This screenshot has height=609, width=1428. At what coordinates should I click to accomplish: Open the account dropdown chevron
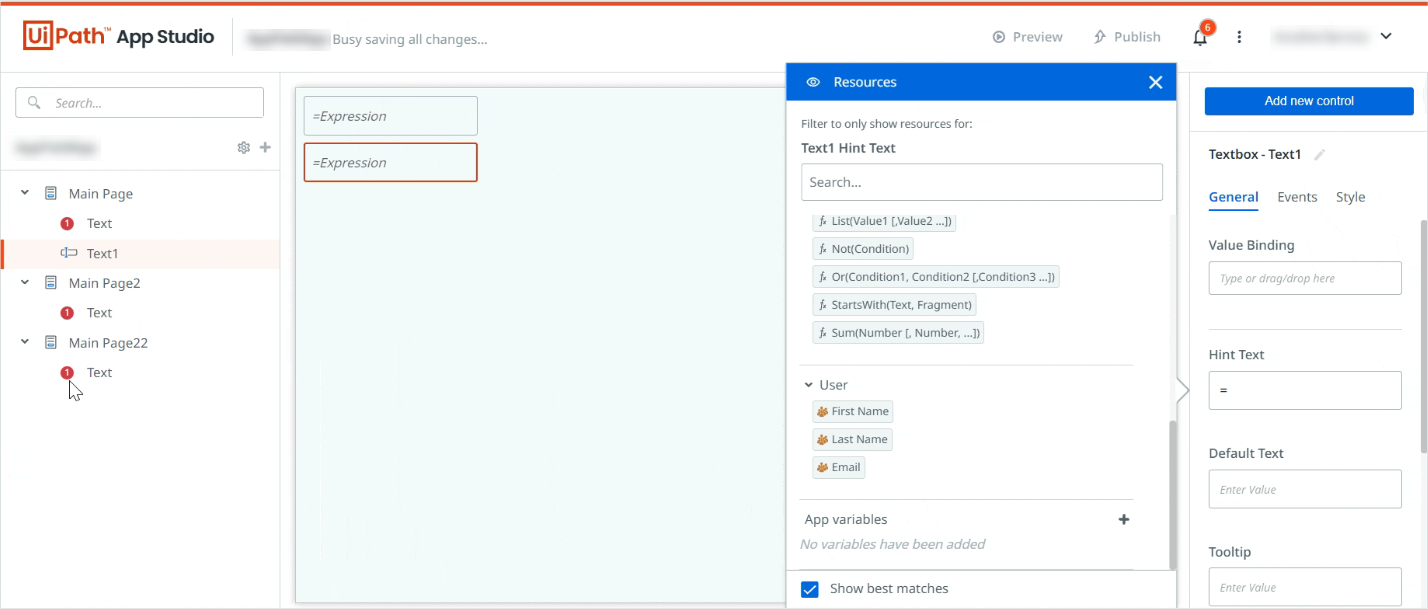(x=1386, y=37)
